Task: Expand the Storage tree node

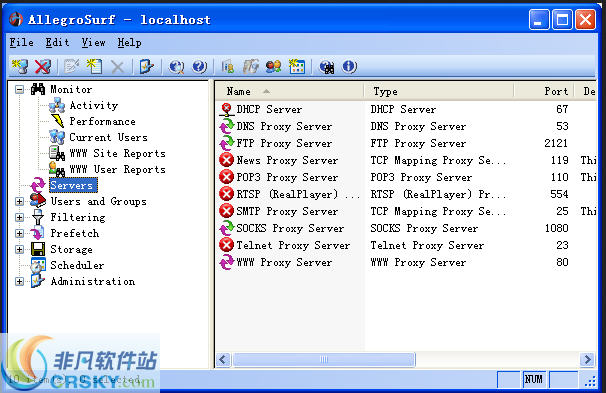Action: tap(19, 249)
